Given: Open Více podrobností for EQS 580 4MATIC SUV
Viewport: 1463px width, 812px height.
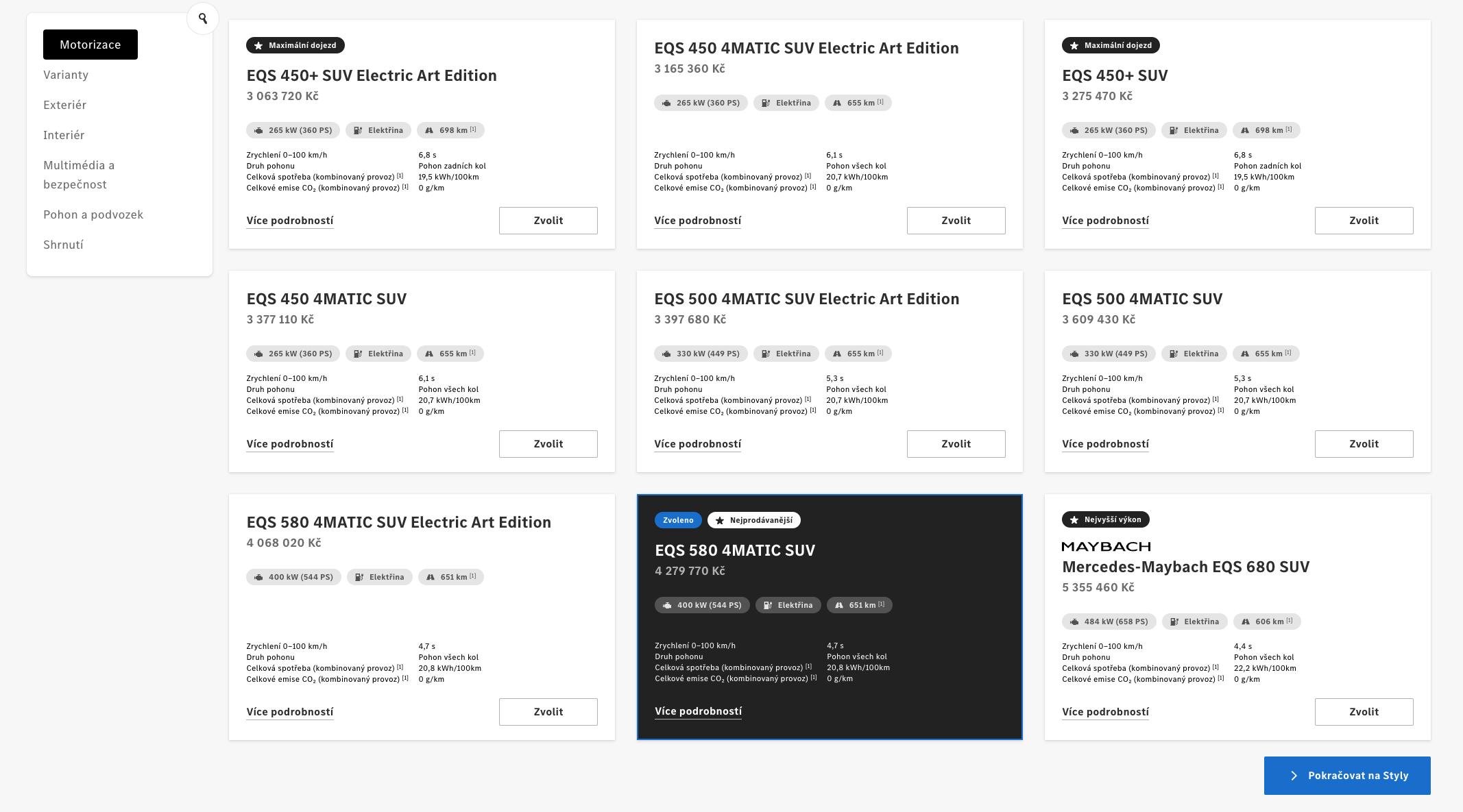Looking at the screenshot, I should click(x=698, y=711).
